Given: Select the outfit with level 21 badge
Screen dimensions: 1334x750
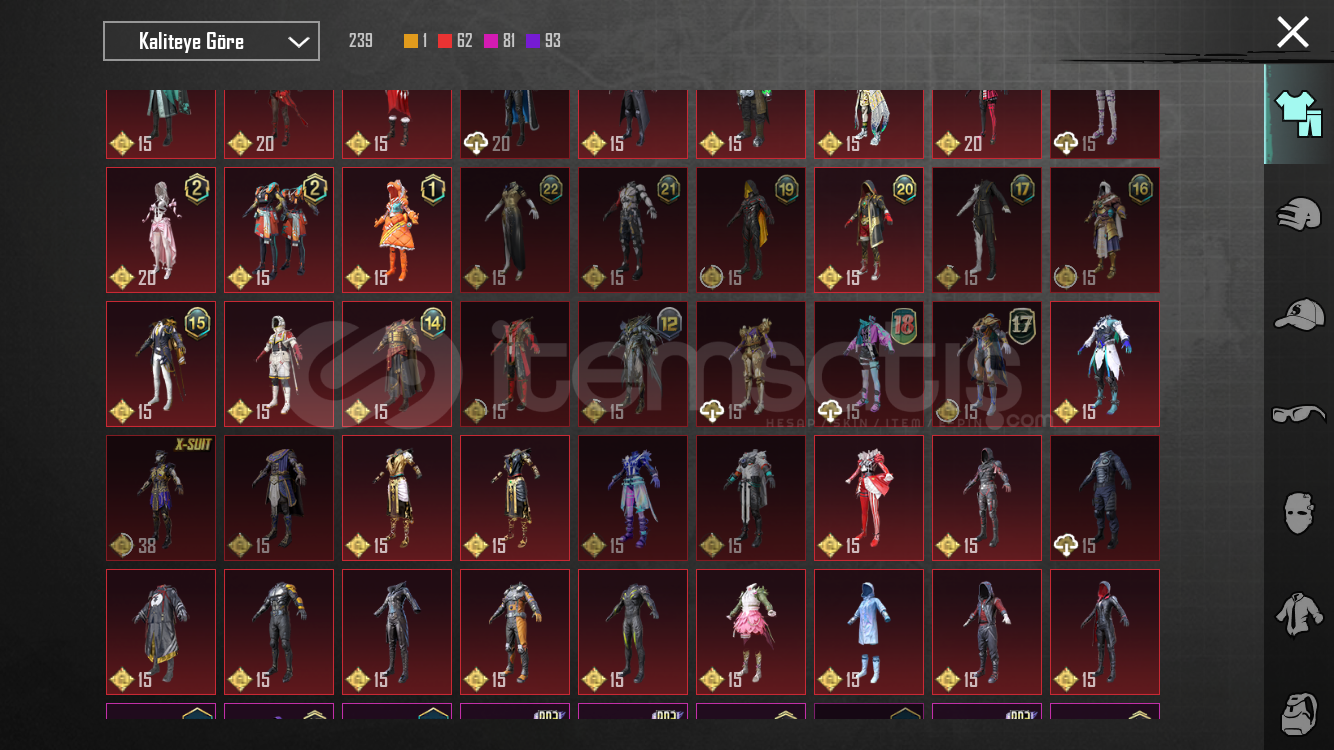Looking at the screenshot, I should (x=633, y=230).
